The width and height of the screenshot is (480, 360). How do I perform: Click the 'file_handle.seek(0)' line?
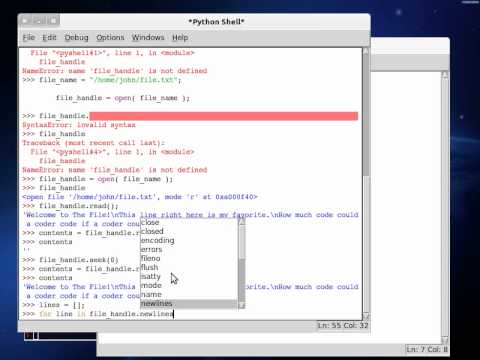click(70, 260)
